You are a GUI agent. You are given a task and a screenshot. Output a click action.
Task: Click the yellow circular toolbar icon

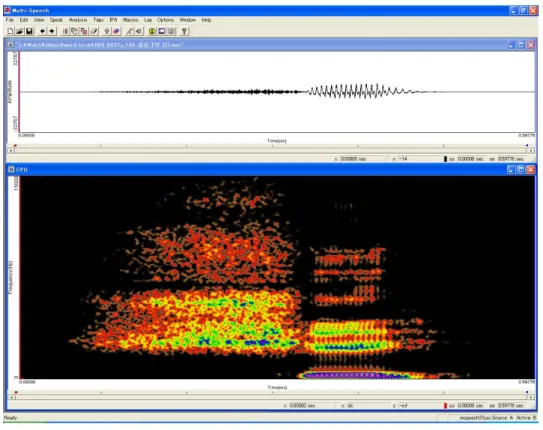152,31
